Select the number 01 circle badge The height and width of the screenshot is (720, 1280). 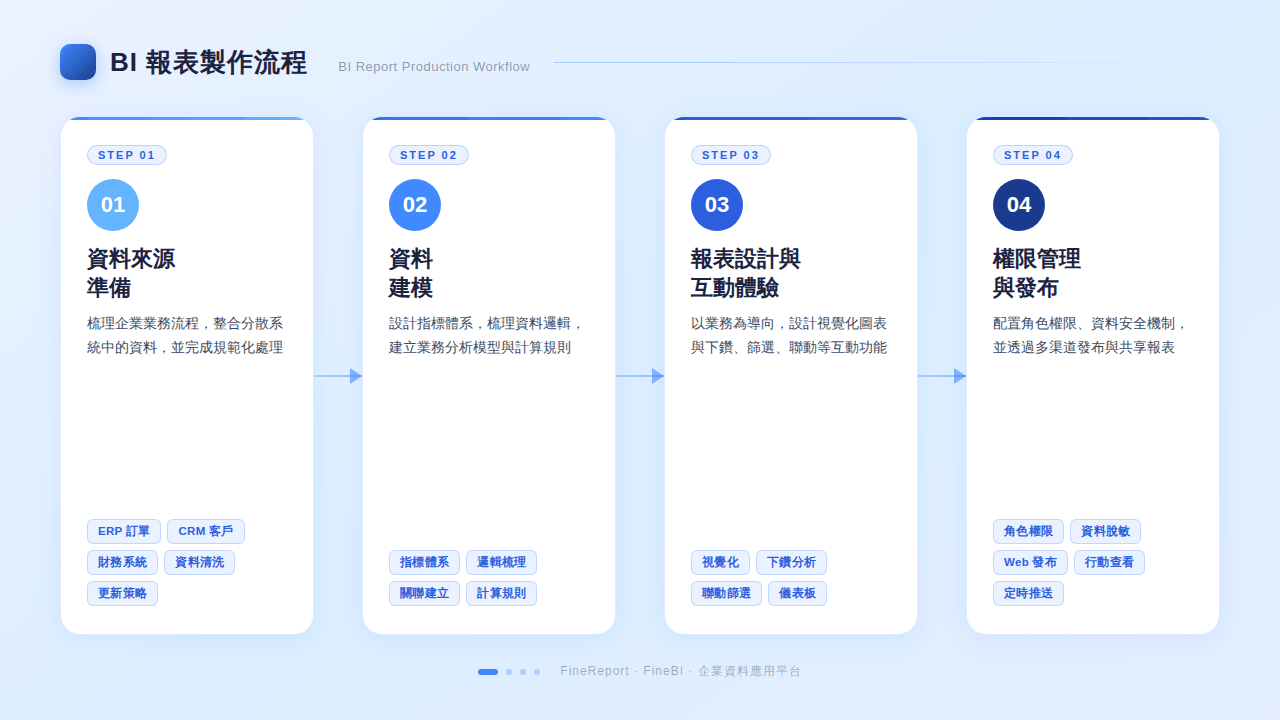(113, 205)
